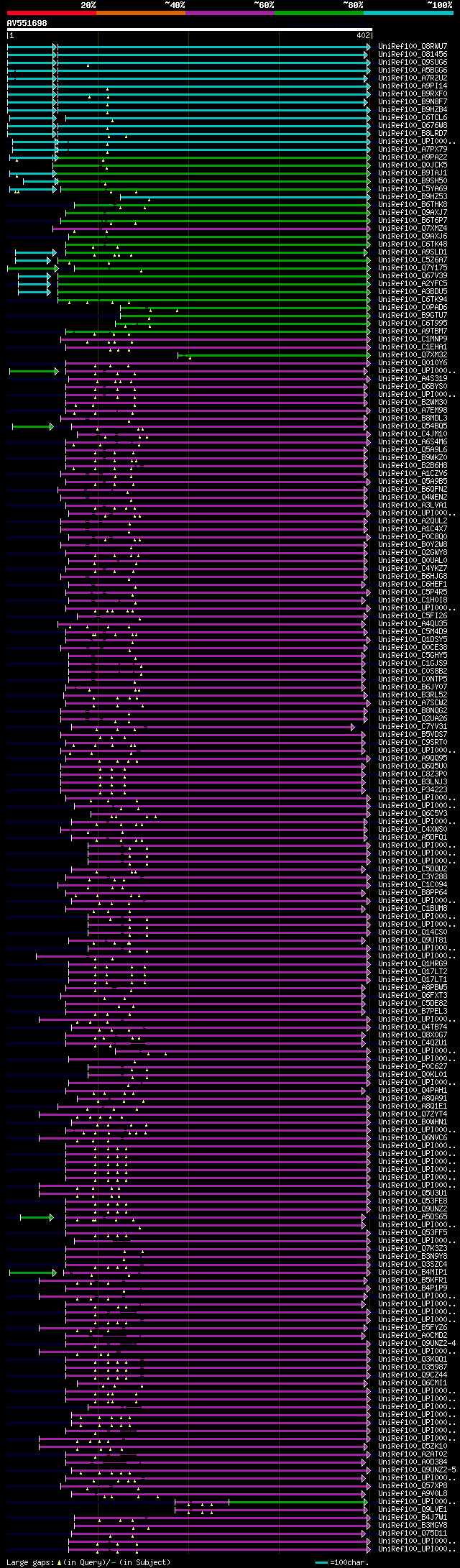Open hit UniRef100_A7R2U2

(413, 78)
